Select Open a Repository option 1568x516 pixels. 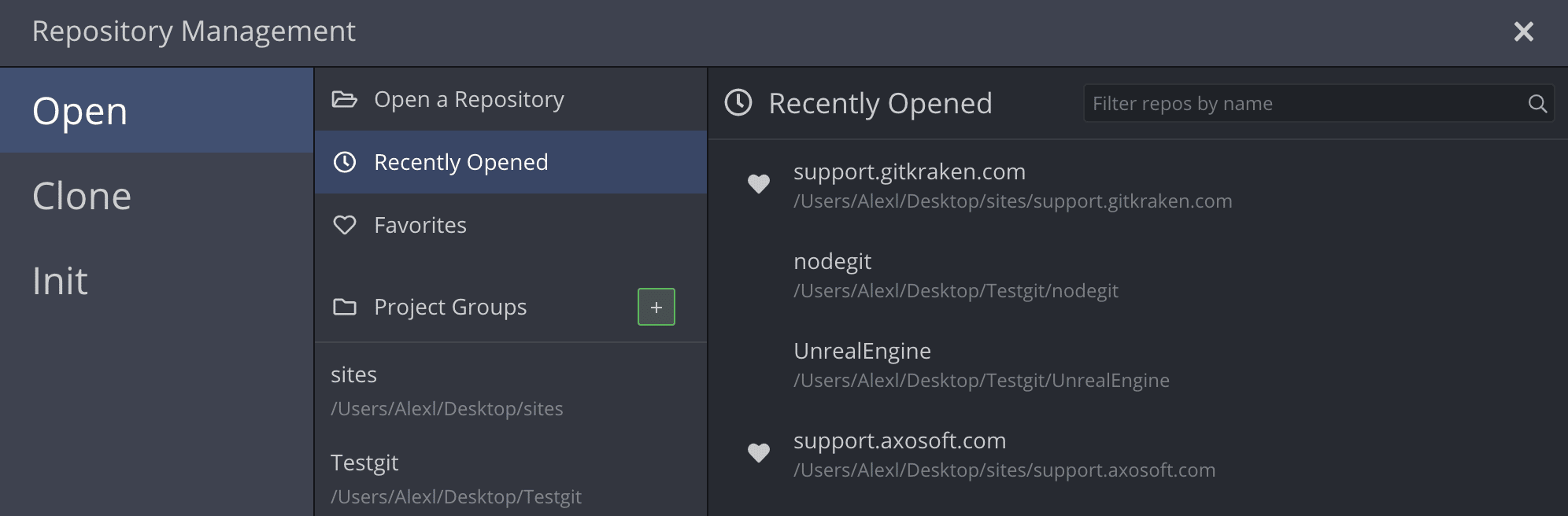coord(469,99)
